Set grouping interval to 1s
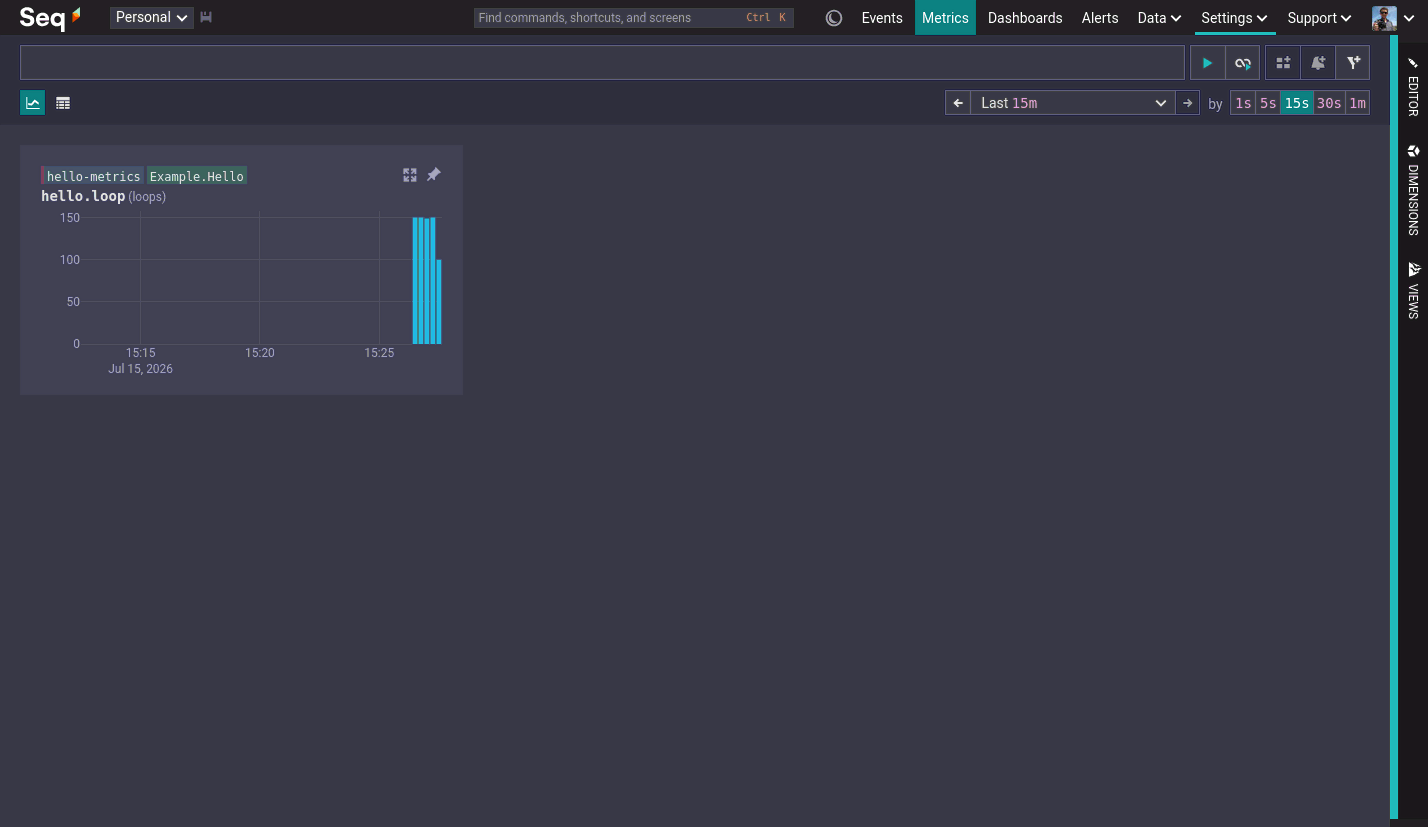Image resolution: width=1428 pixels, height=827 pixels. (x=1243, y=103)
